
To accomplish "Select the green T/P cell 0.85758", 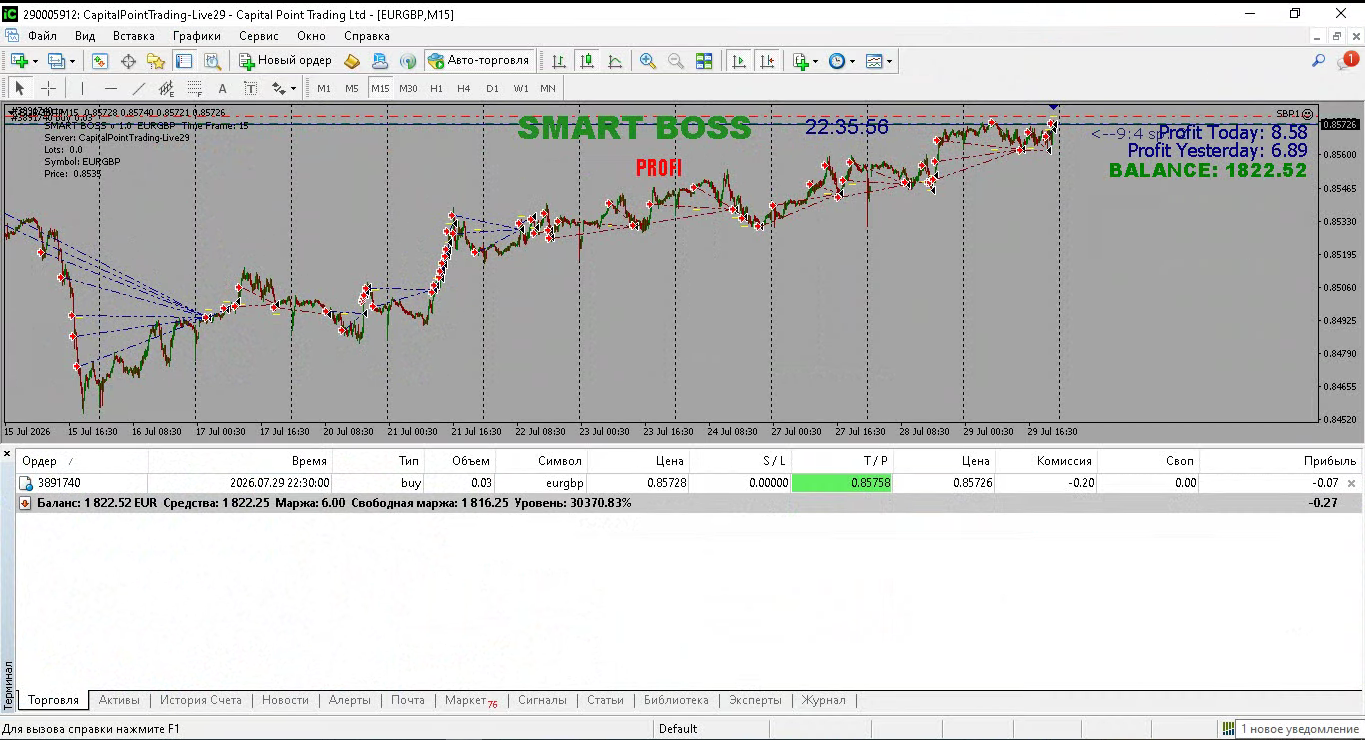I will (x=842, y=483).
